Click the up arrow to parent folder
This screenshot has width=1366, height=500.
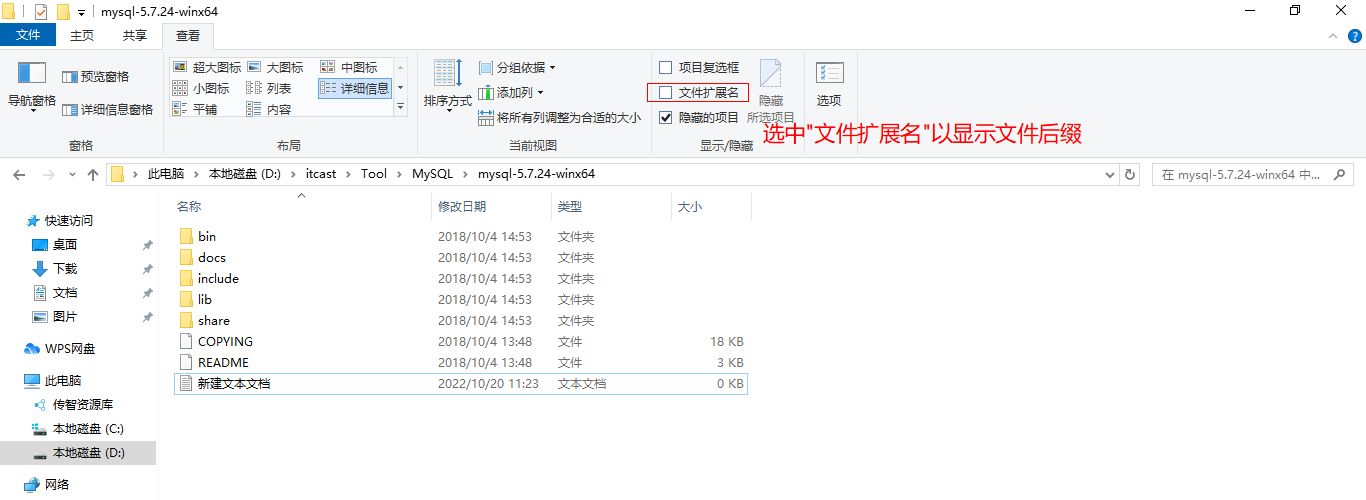tap(93, 174)
